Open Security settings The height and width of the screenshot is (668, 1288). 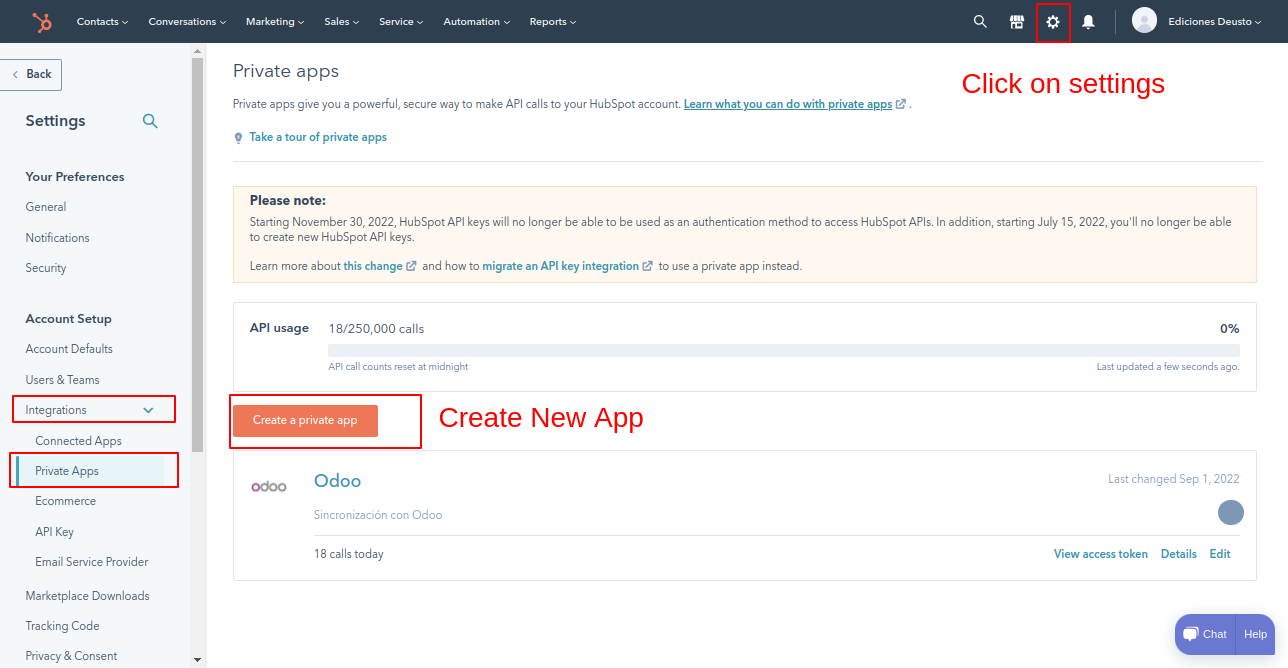coord(46,268)
